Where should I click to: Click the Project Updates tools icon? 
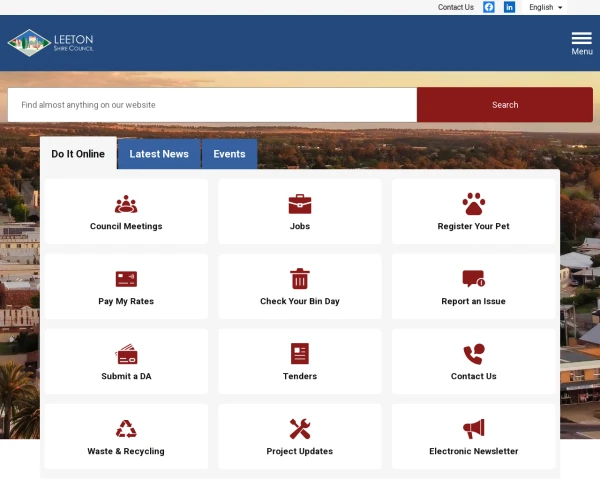(x=300, y=429)
